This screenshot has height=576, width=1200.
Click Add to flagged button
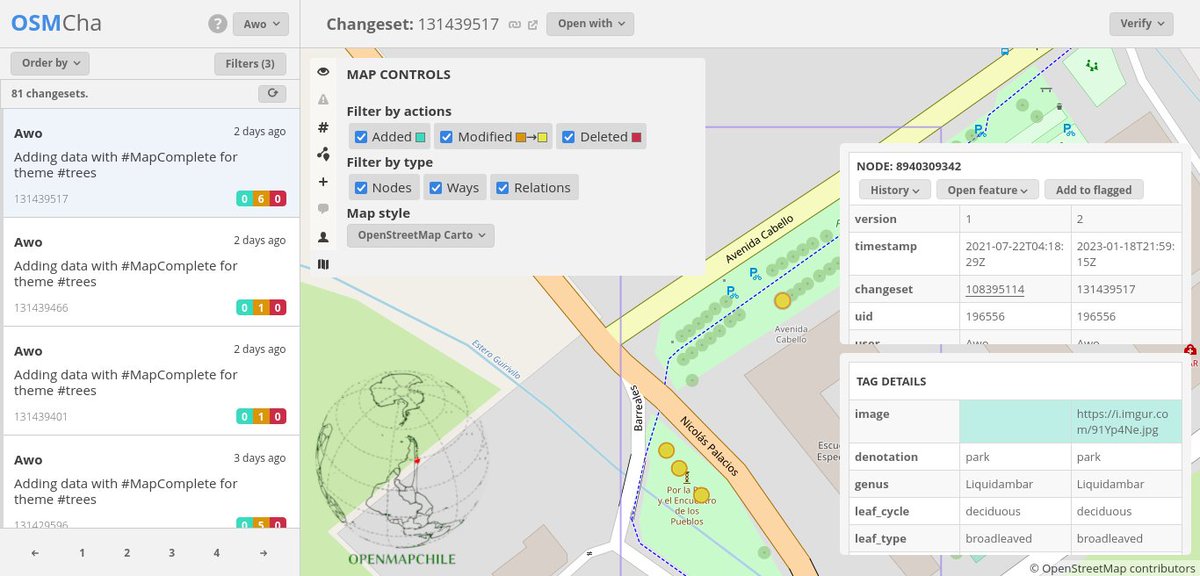(x=1094, y=190)
